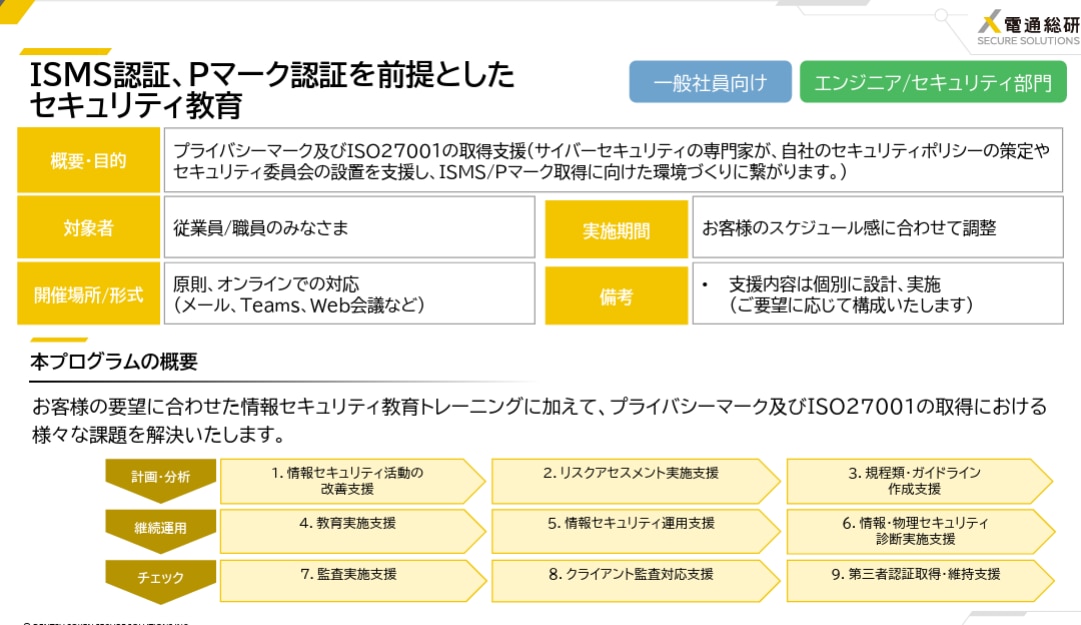Click the 実施期間 yellow label
Screen dimensions: 1081x625
point(616,229)
